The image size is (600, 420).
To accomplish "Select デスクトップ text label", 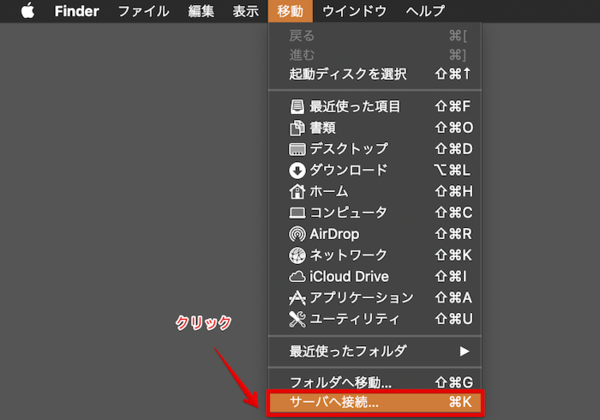I will (349, 149).
